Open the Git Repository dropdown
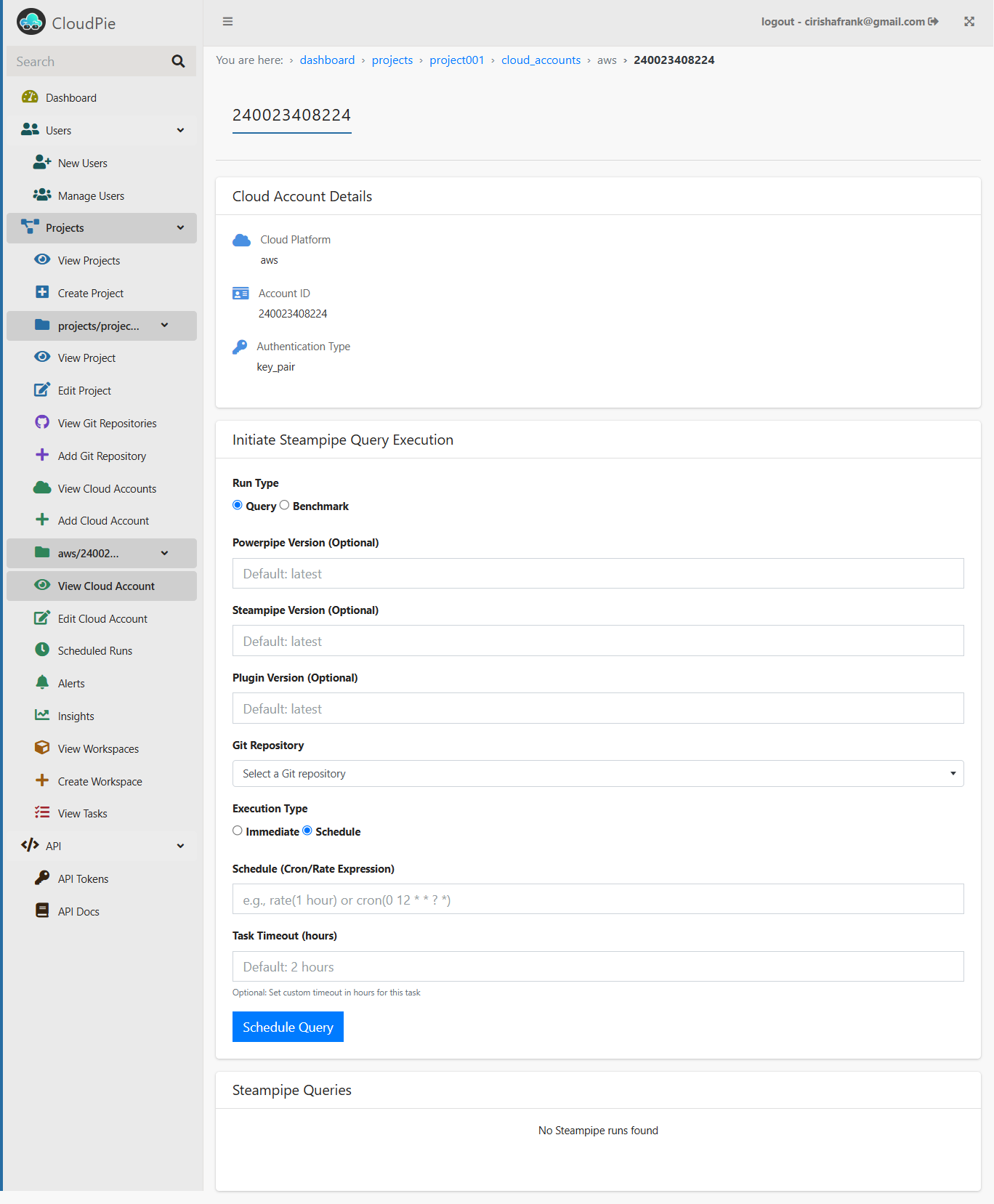This screenshot has height=1204, width=994. point(598,773)
